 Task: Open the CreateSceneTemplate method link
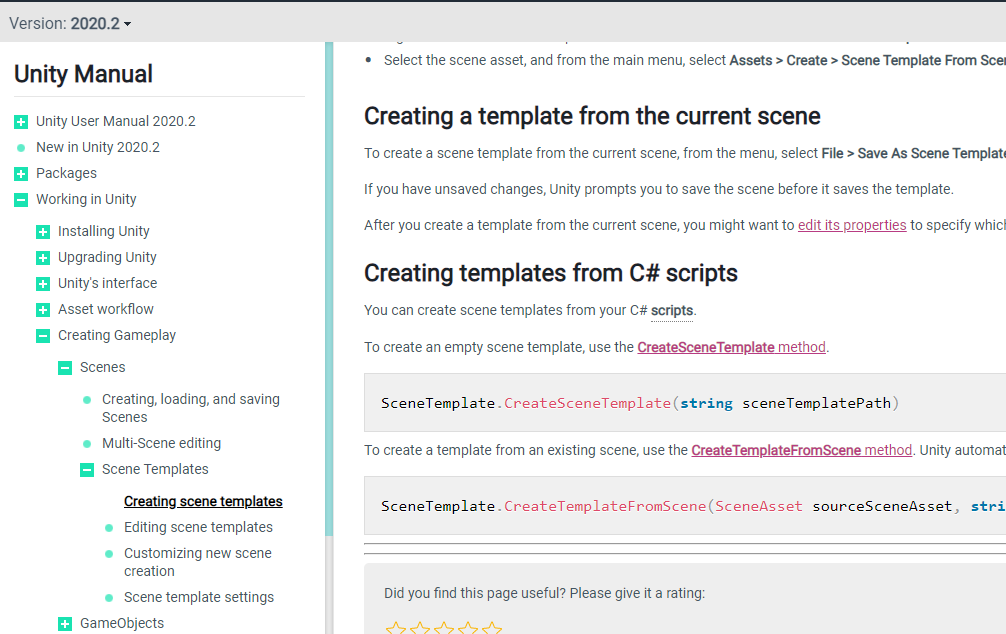pos(732,347)
